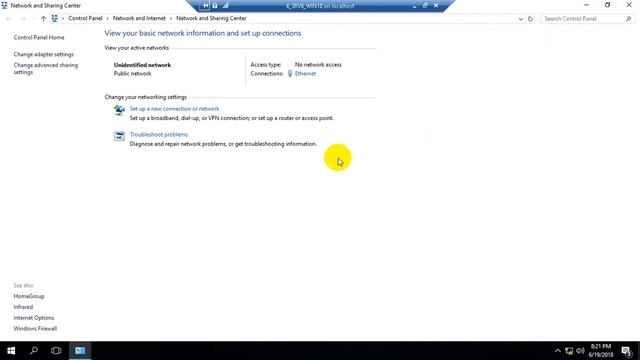Open the Windows Start menu
This screenshot has height=360, width=640.
pyautogui.click(x=11, y=351)
